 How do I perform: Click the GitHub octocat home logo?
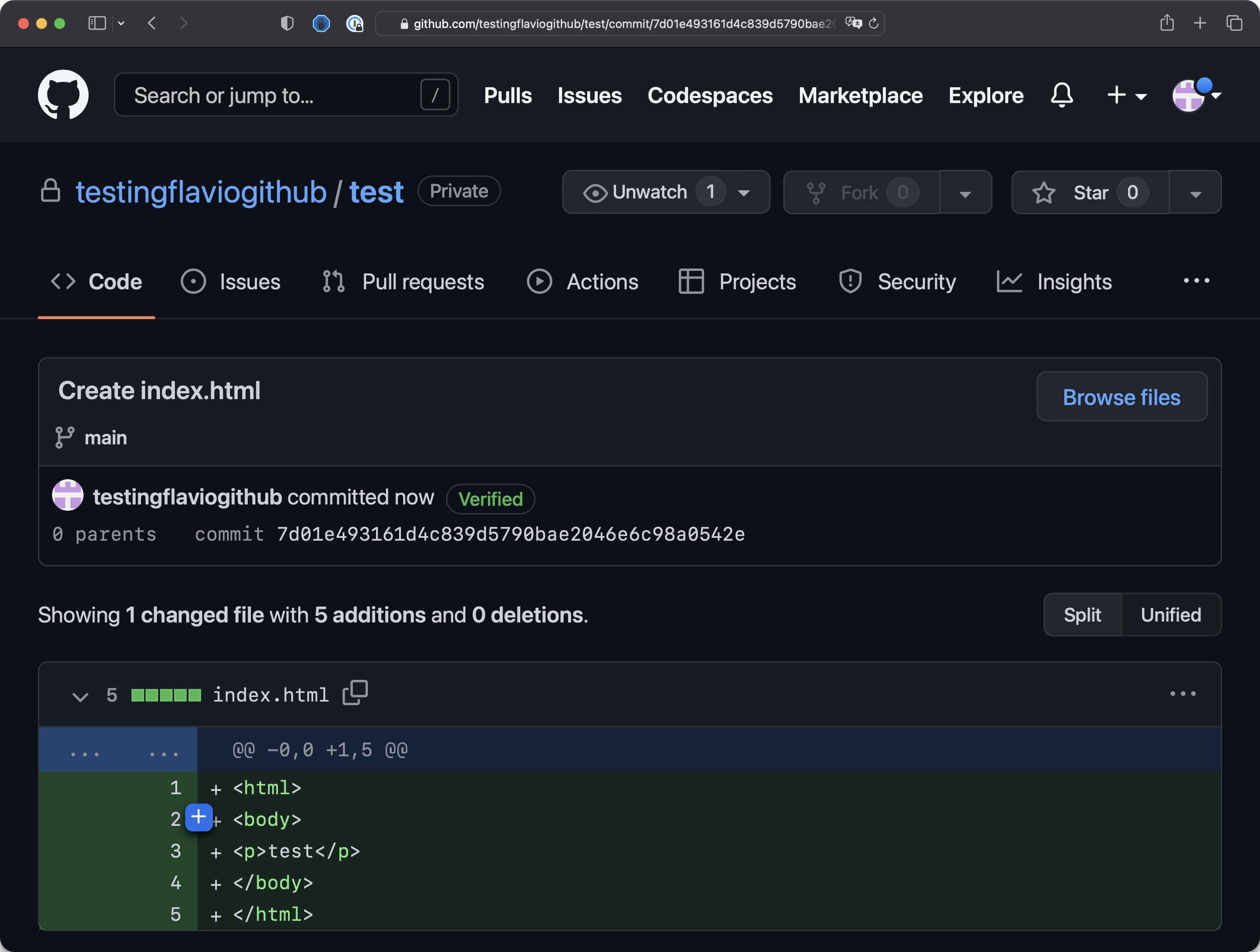pos(63,94)
